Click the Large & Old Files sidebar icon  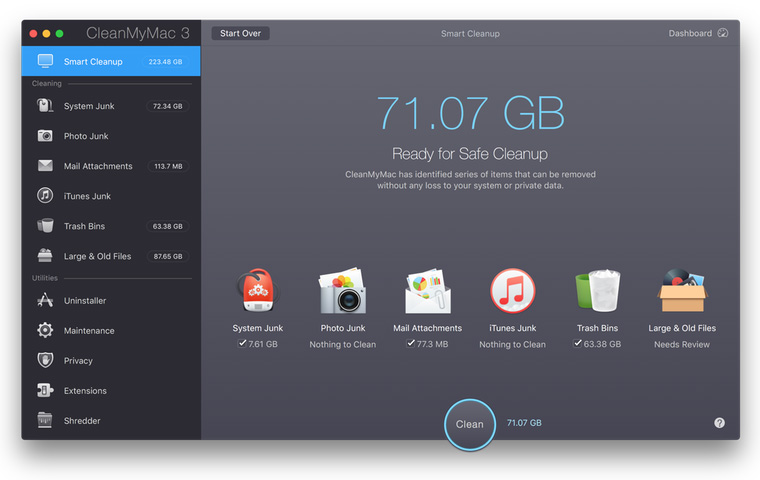coord(45,256)
